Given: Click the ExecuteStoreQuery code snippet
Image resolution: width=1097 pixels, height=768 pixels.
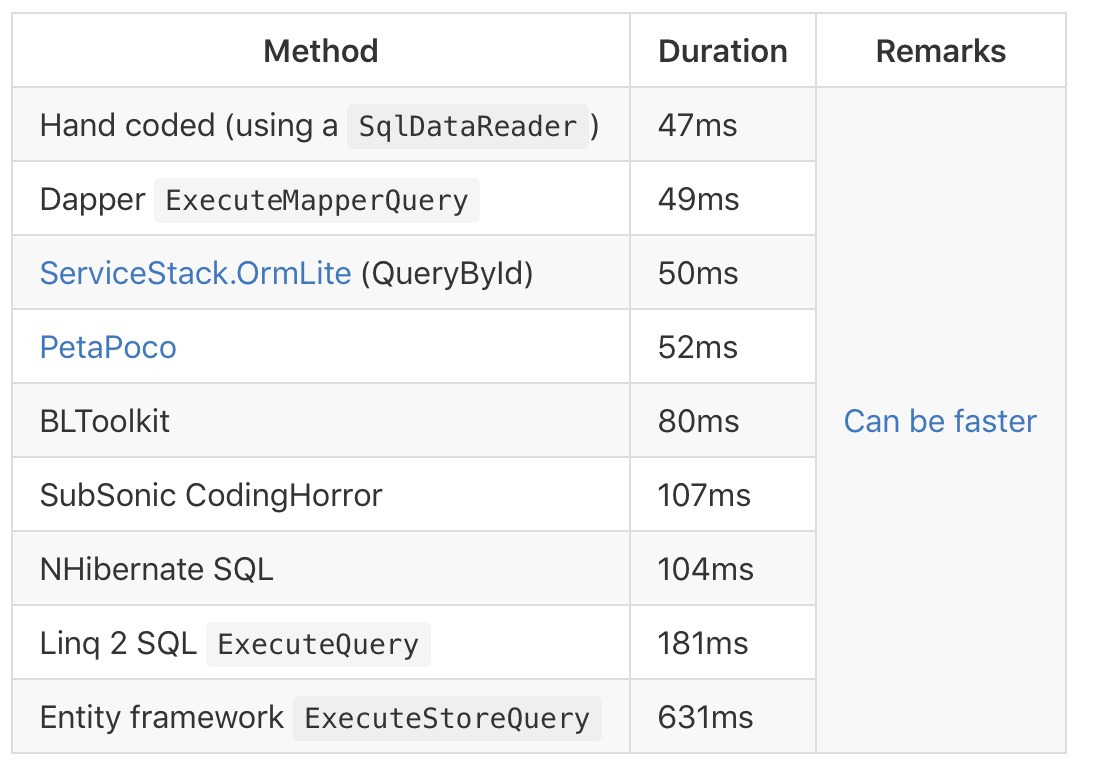Looking at the screenshot, I should click(x=447, y=718).
